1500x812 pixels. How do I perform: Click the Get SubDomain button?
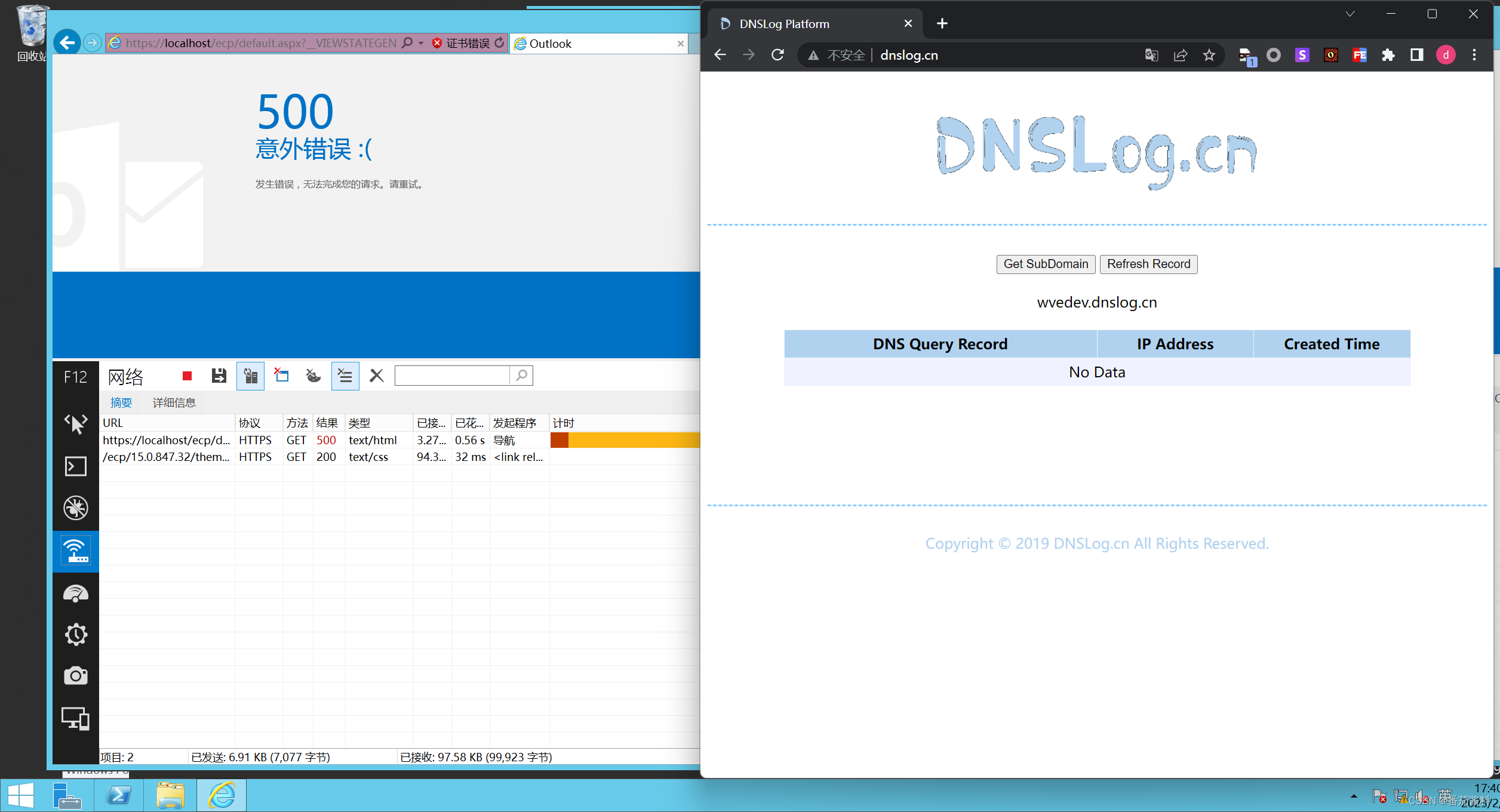[x=1045, y=264]
